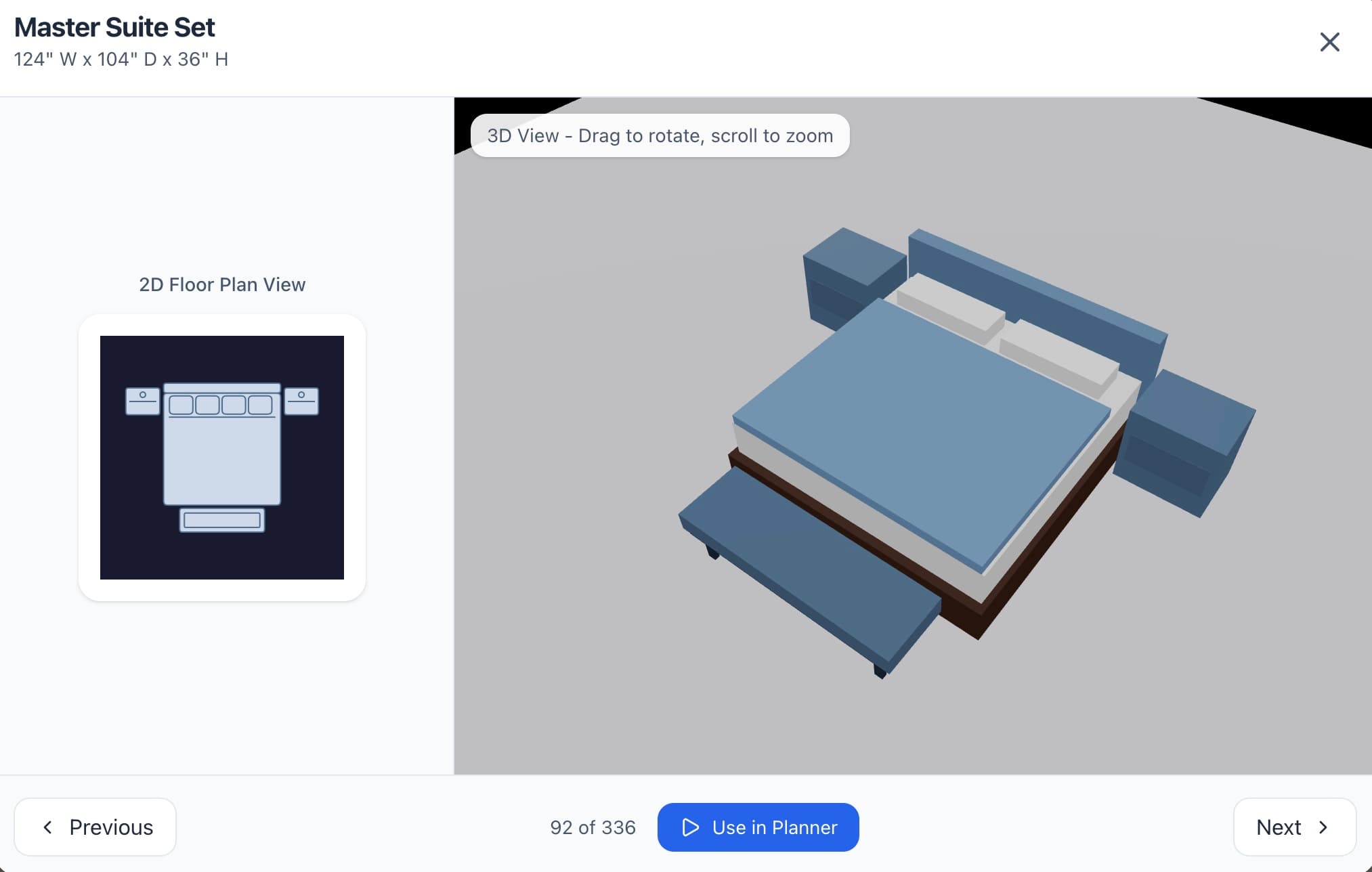This screenshot has height=872, width=1372.
Task: Click the play icon inside Use in Planner
Action: (x=691, y=827)
